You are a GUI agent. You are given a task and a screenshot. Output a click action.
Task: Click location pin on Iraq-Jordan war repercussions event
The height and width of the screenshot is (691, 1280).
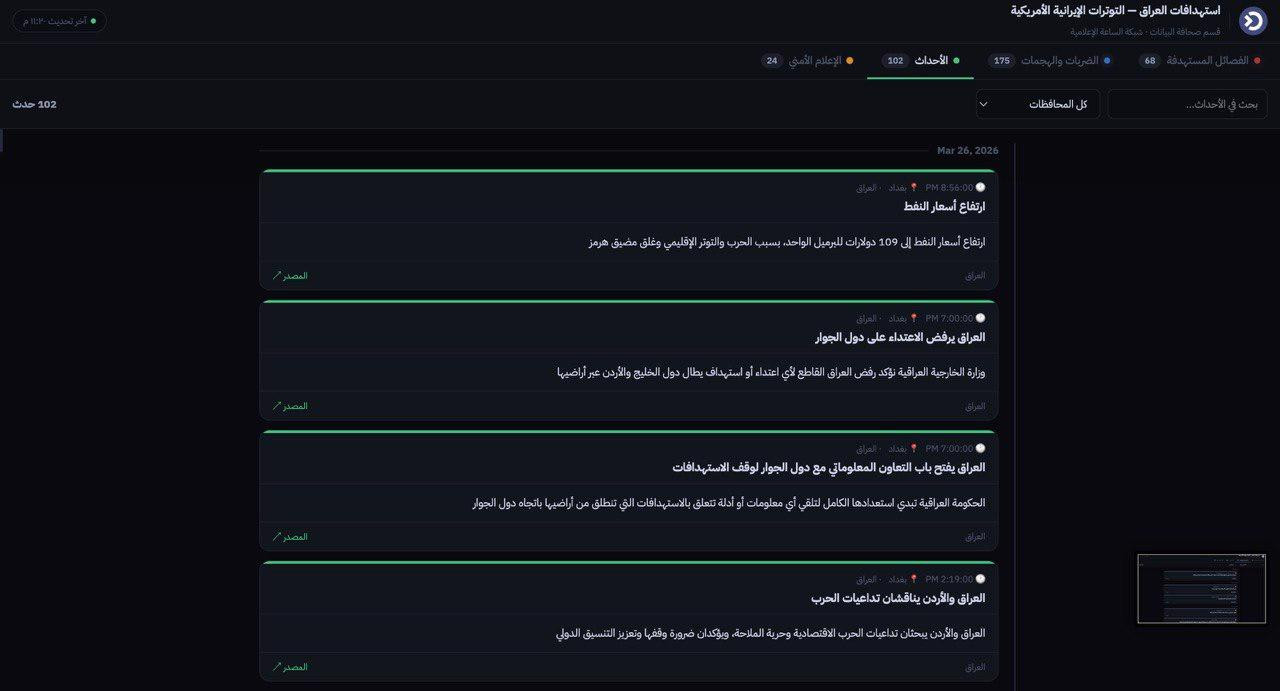coord(913,579)
